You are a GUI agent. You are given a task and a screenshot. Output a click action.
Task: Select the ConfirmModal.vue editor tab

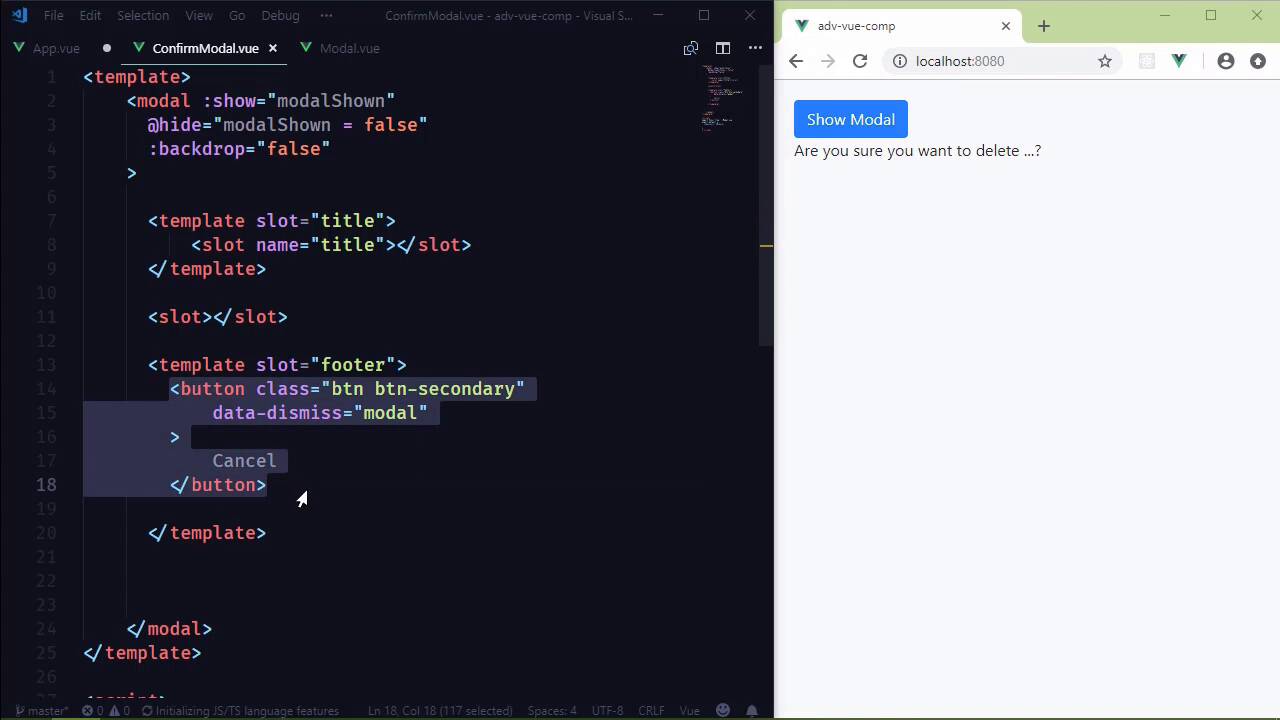205,48
